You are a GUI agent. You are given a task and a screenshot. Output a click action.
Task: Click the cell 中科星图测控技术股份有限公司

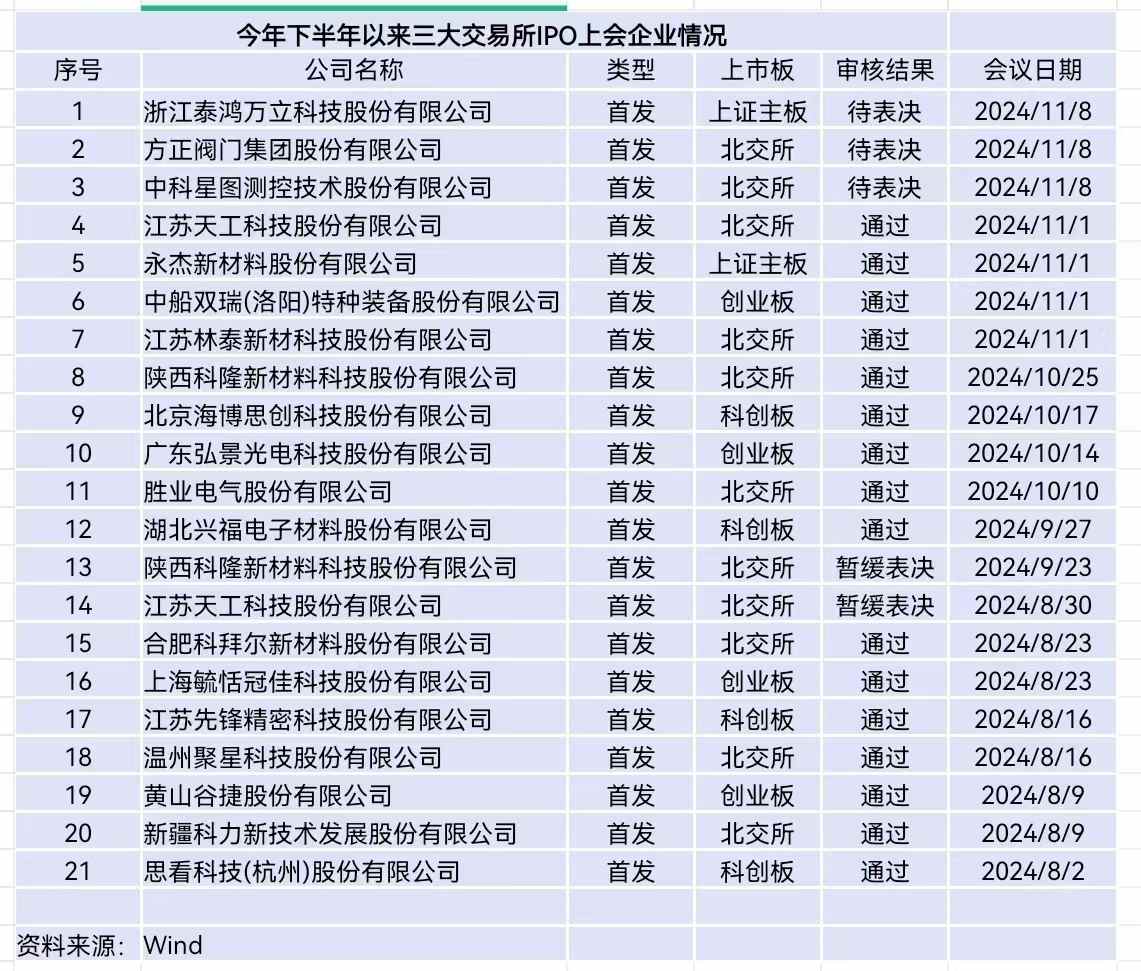click(x=354, y=187)
